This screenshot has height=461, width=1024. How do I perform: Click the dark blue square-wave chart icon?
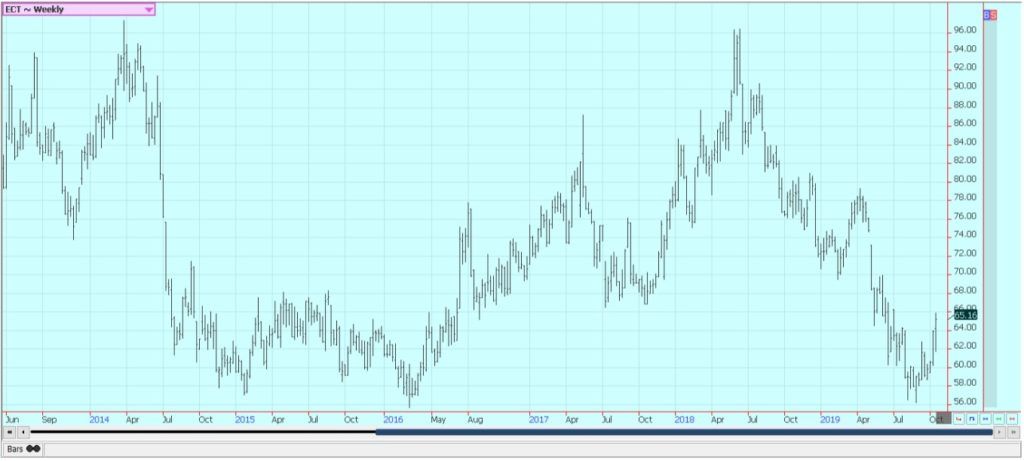coord(972,419)
